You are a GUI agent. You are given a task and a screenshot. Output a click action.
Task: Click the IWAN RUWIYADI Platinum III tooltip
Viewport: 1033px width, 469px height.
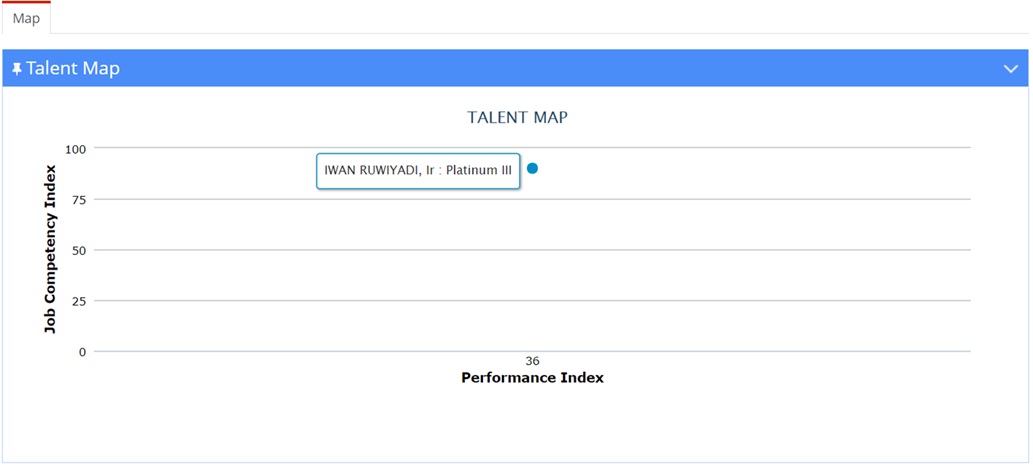[418, 171]
